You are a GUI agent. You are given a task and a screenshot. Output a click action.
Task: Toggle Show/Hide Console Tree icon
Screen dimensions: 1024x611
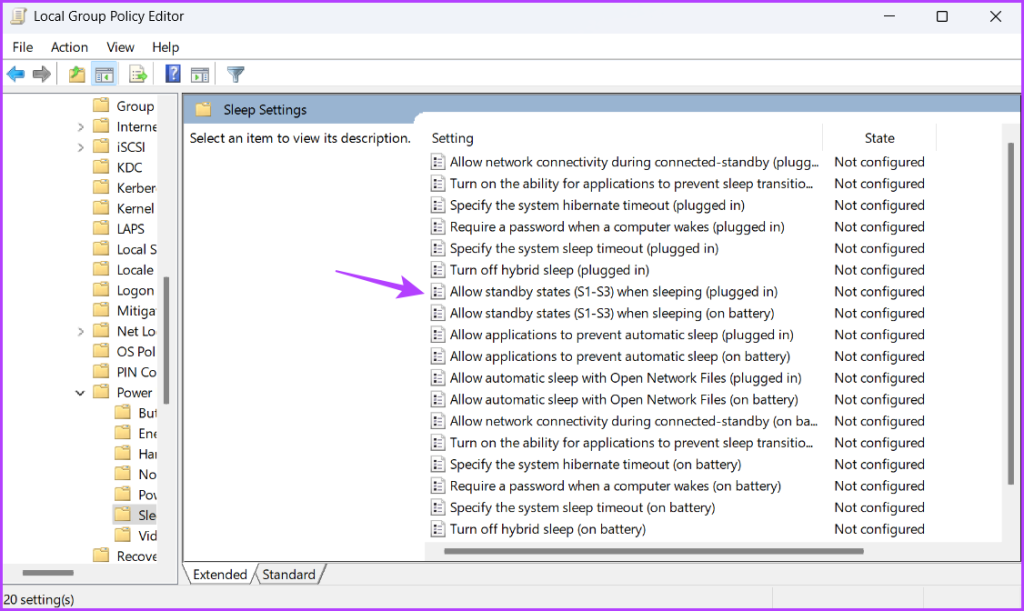click(x=104, y=74)
